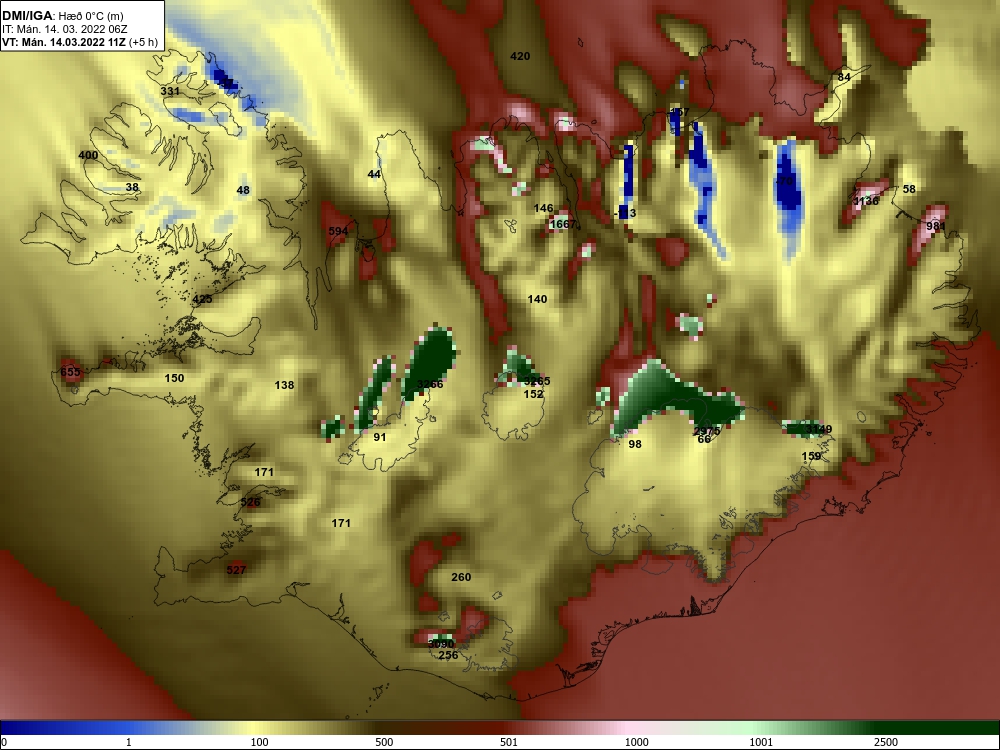
Task: Click the legend label 2500
Action: tap(886, 742)
